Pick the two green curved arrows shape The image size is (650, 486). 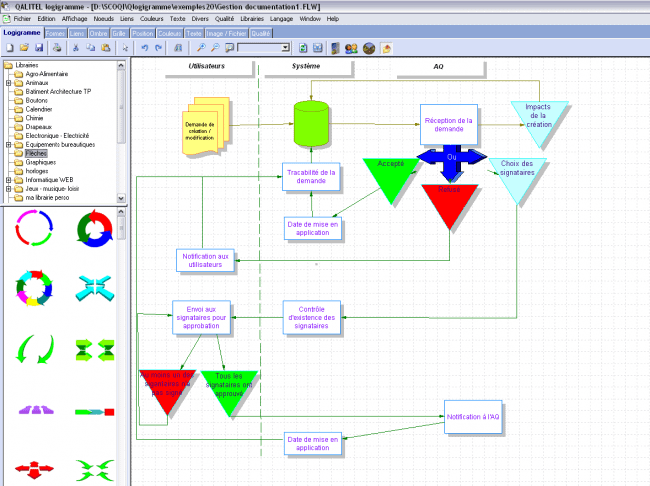click(x=35, y=349)
